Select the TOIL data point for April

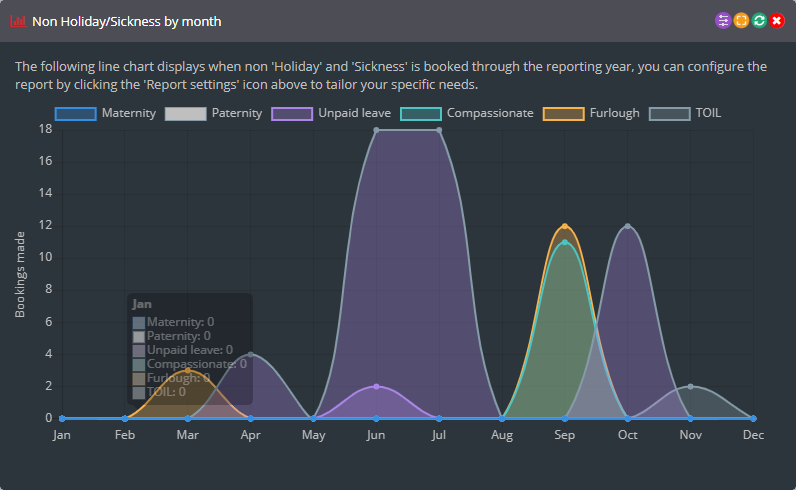pyautogui.click(x=251, y=354)
